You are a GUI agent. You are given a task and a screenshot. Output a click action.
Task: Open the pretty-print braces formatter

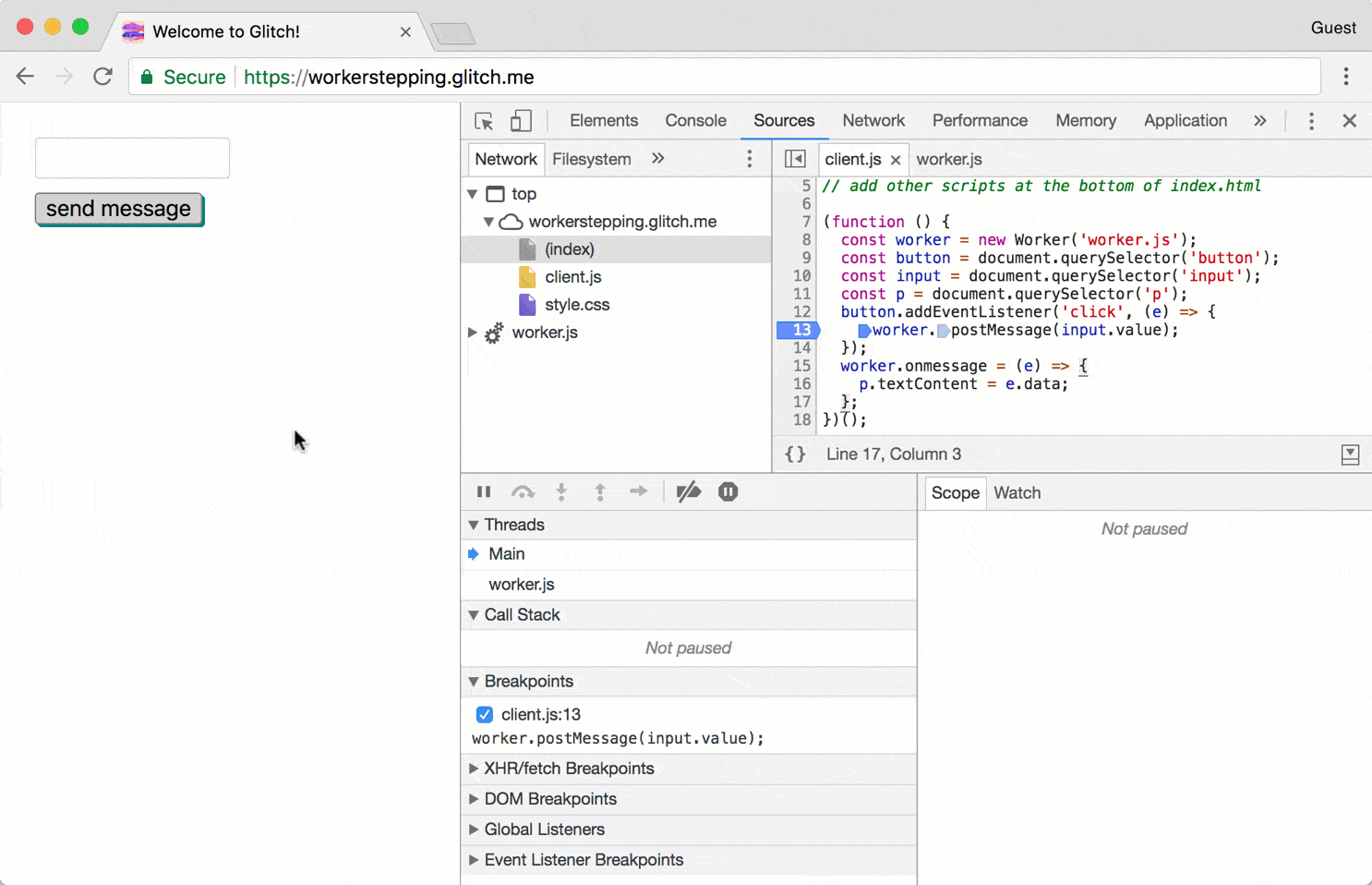click(795, 454)
